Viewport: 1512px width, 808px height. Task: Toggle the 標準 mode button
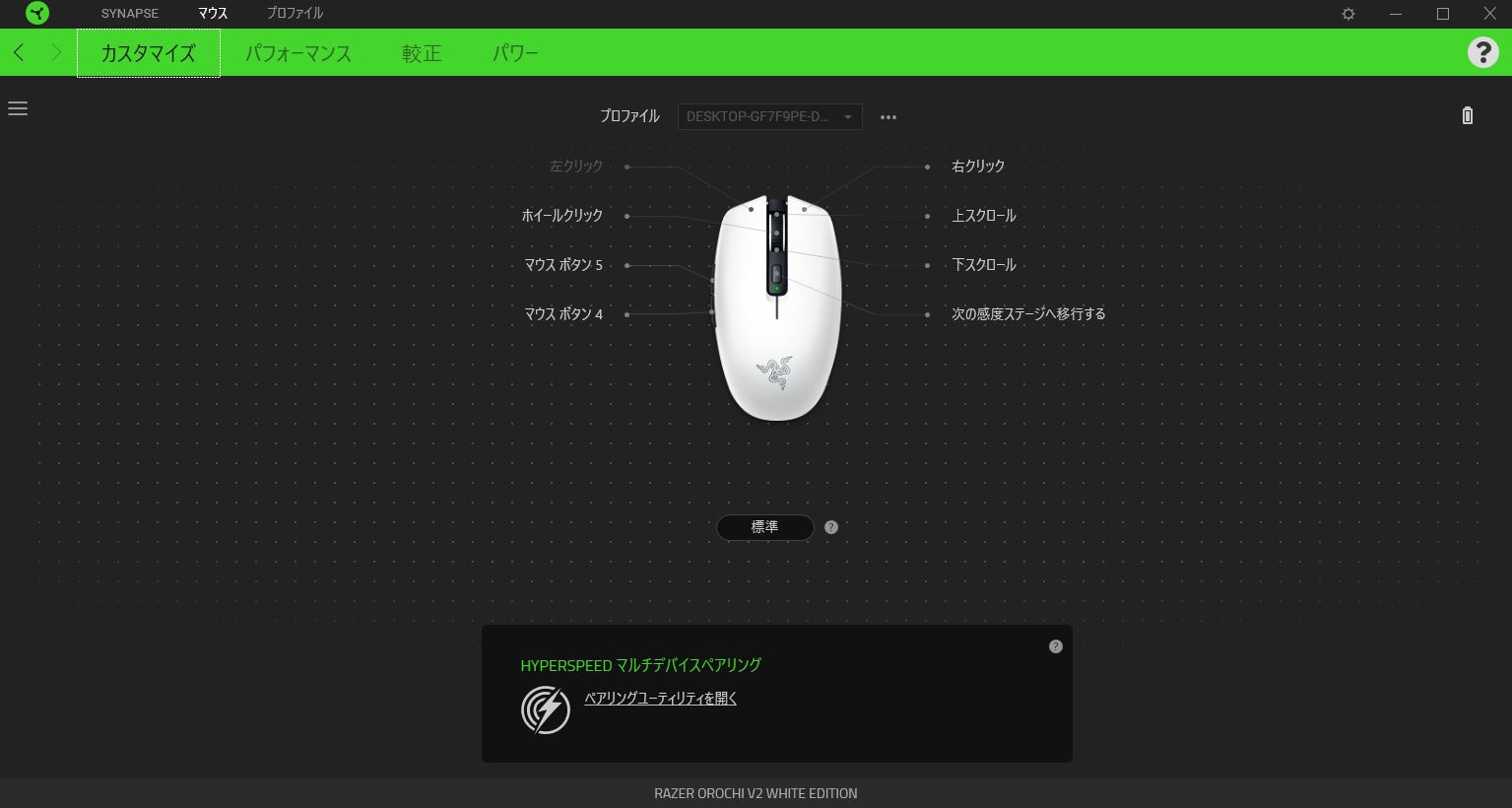(765, 527)
